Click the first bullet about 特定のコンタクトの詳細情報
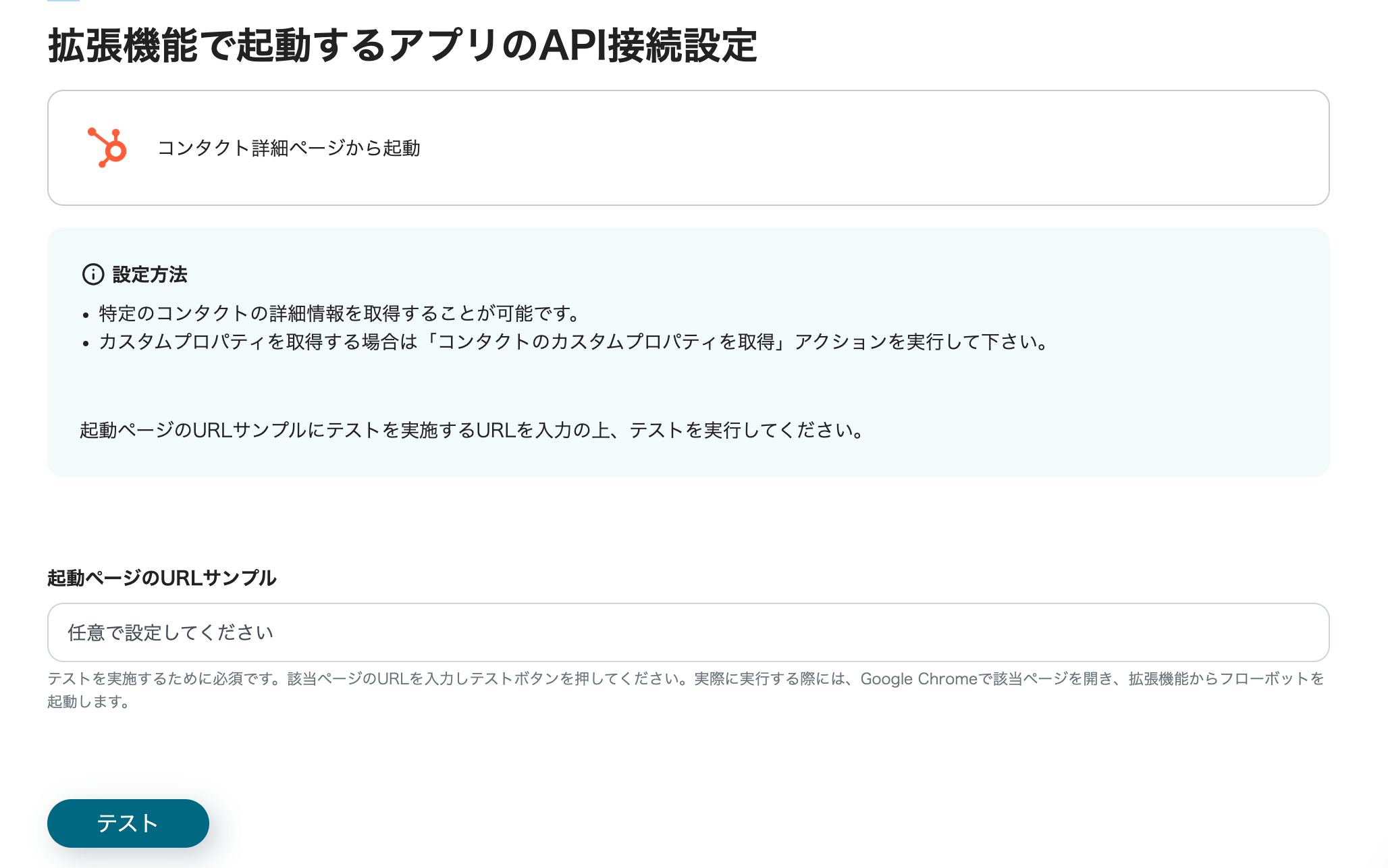 [x=339, y=313]
